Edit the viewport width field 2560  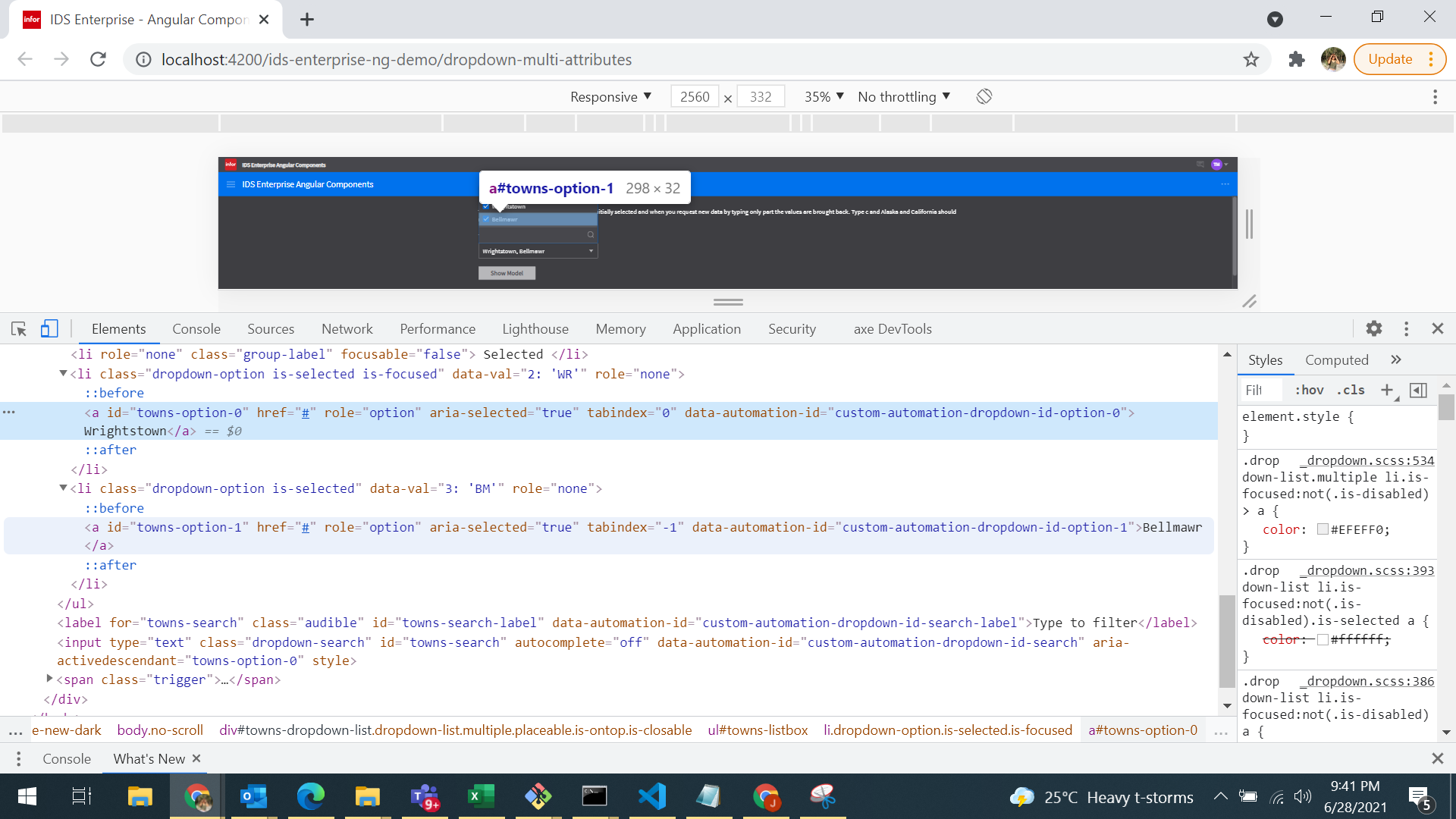coord(694,96)
